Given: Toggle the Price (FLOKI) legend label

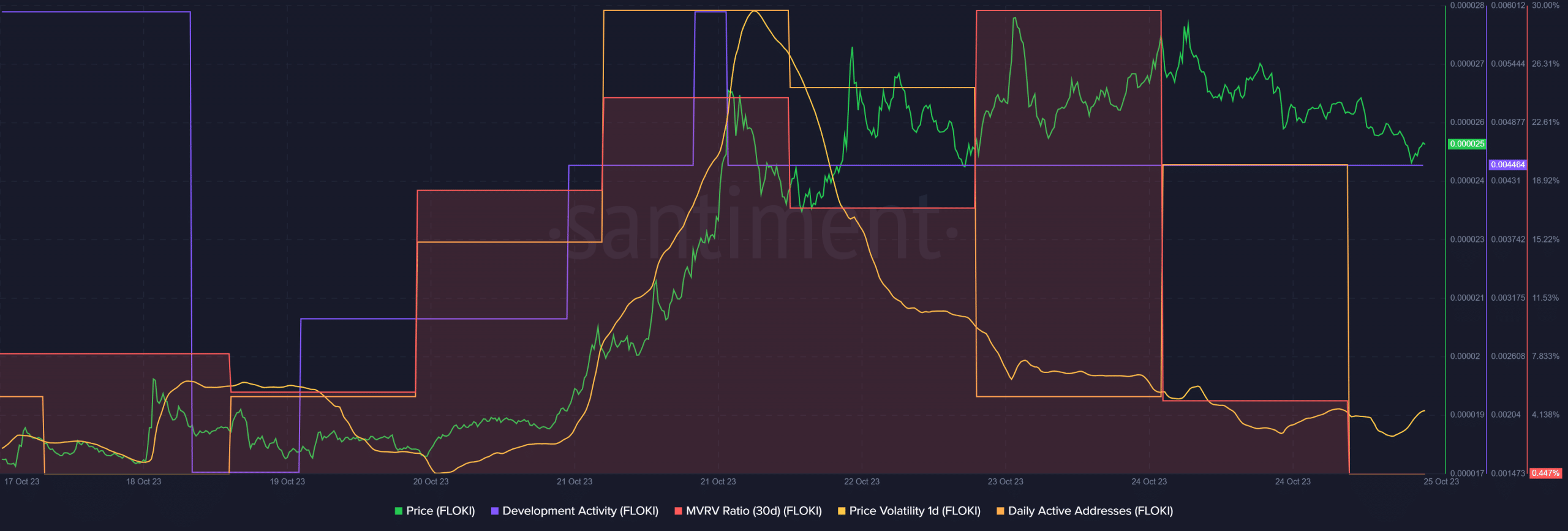Looking at the screenshot, I should tap(440, 511).
